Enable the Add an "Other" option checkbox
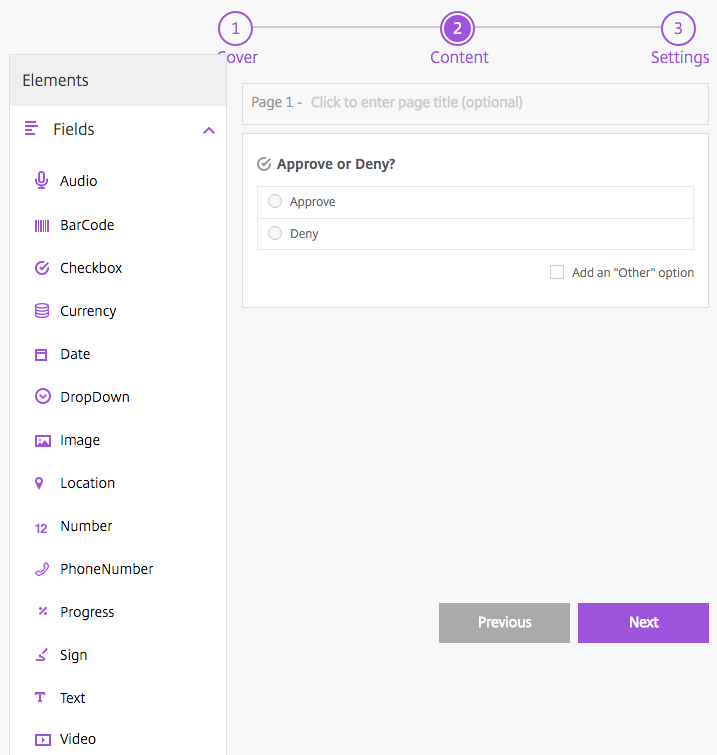Screen dimensions: 717x755 [557, 272]
